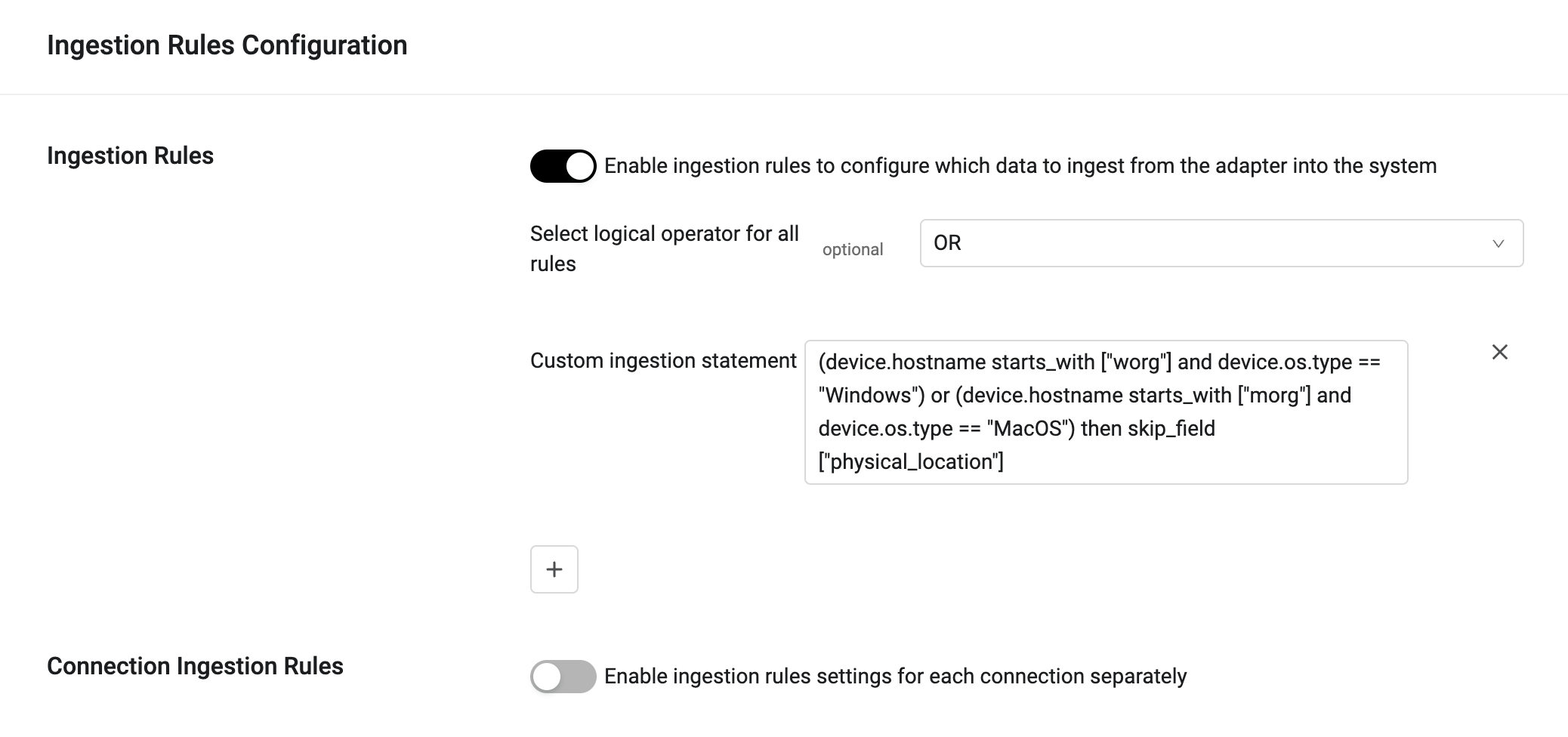Add a new ingestion rule with plus
The height and width of the screenshot is (737, 1568).
click(554, 569)
